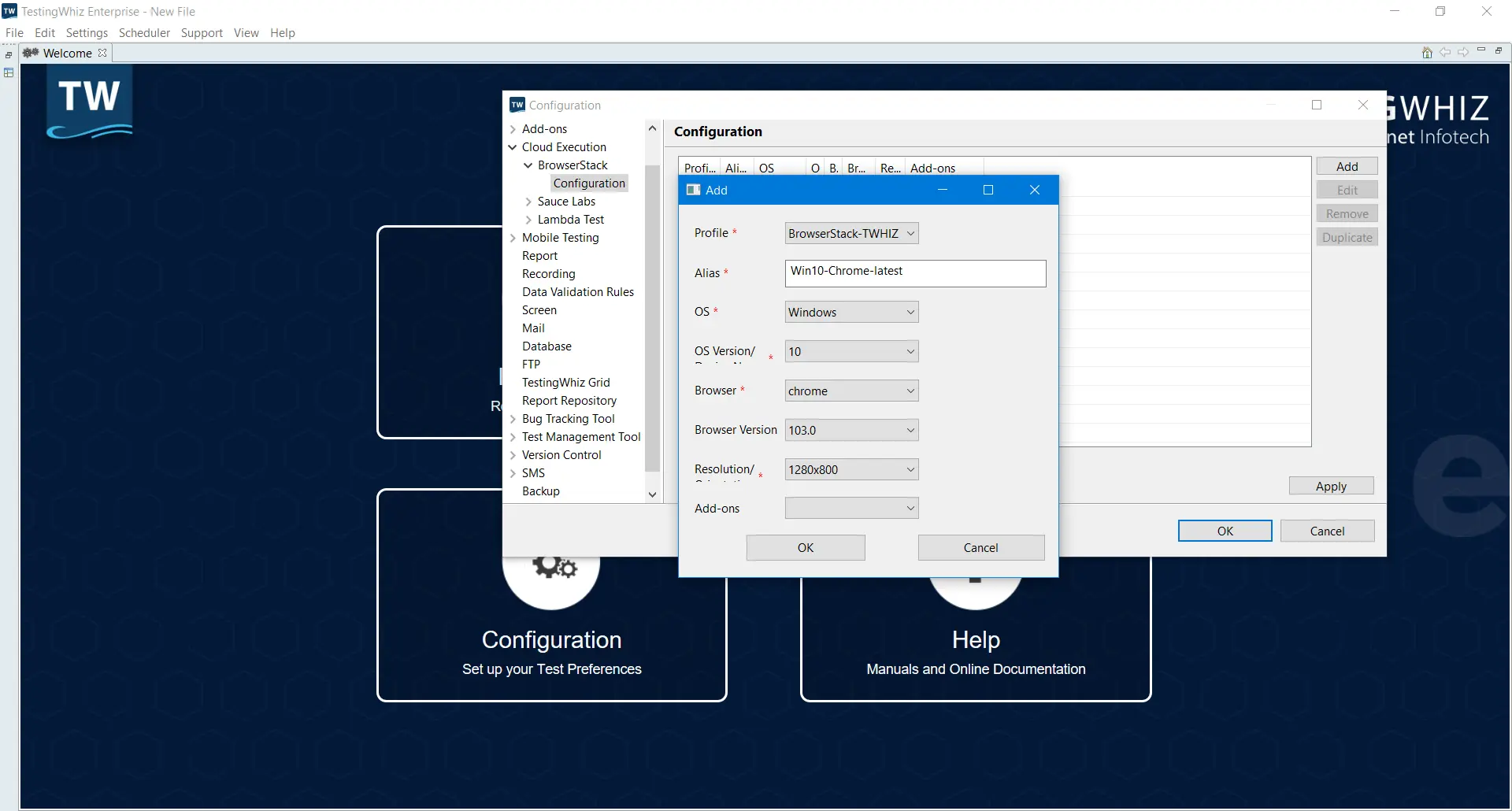Screen dimensions: 1512x811
Task: Click the Configuration gears icon on welcome card
Action: [554, 567]
